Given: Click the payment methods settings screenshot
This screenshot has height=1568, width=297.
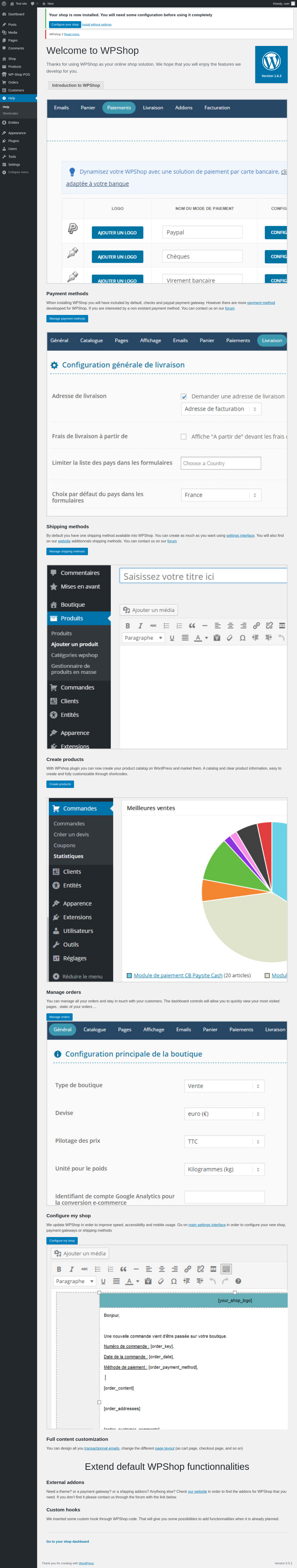Looking at the screenshot, I should [x=167, y=192].
